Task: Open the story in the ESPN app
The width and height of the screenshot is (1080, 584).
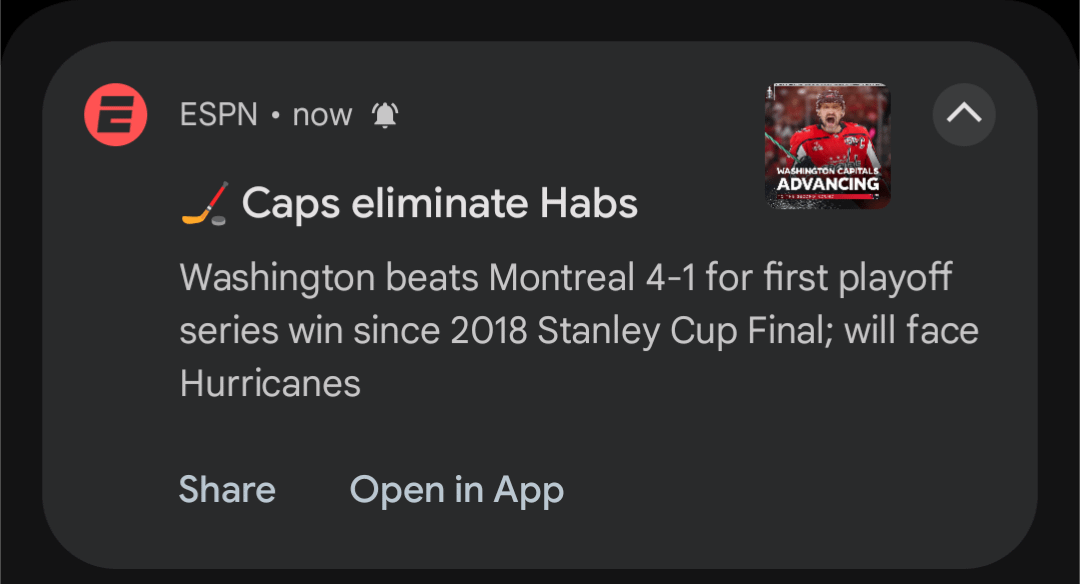Action: point(456,489)
